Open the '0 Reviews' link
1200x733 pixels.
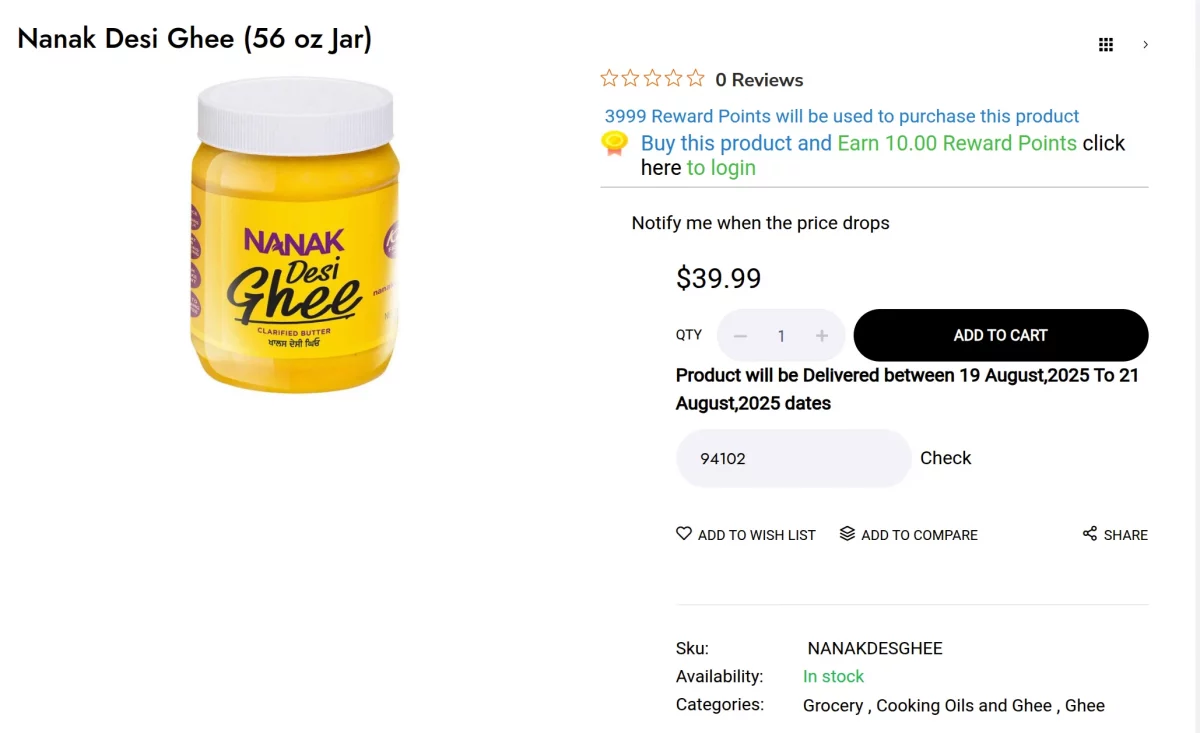pos(759,80)
